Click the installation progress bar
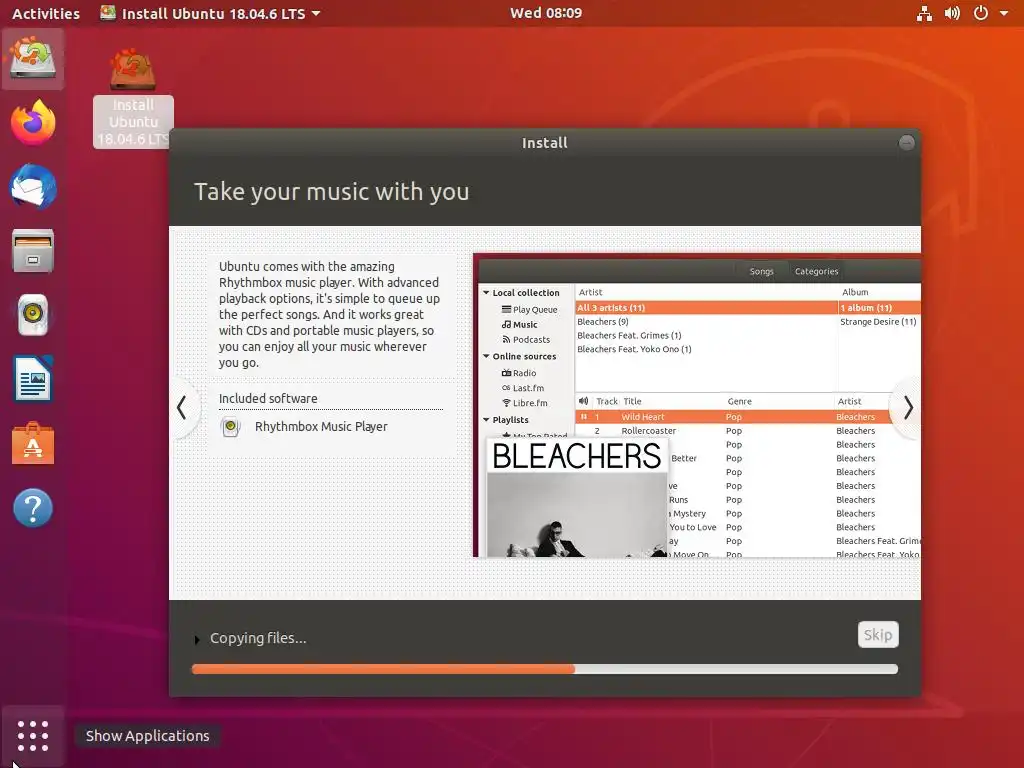 pos(545,669)
